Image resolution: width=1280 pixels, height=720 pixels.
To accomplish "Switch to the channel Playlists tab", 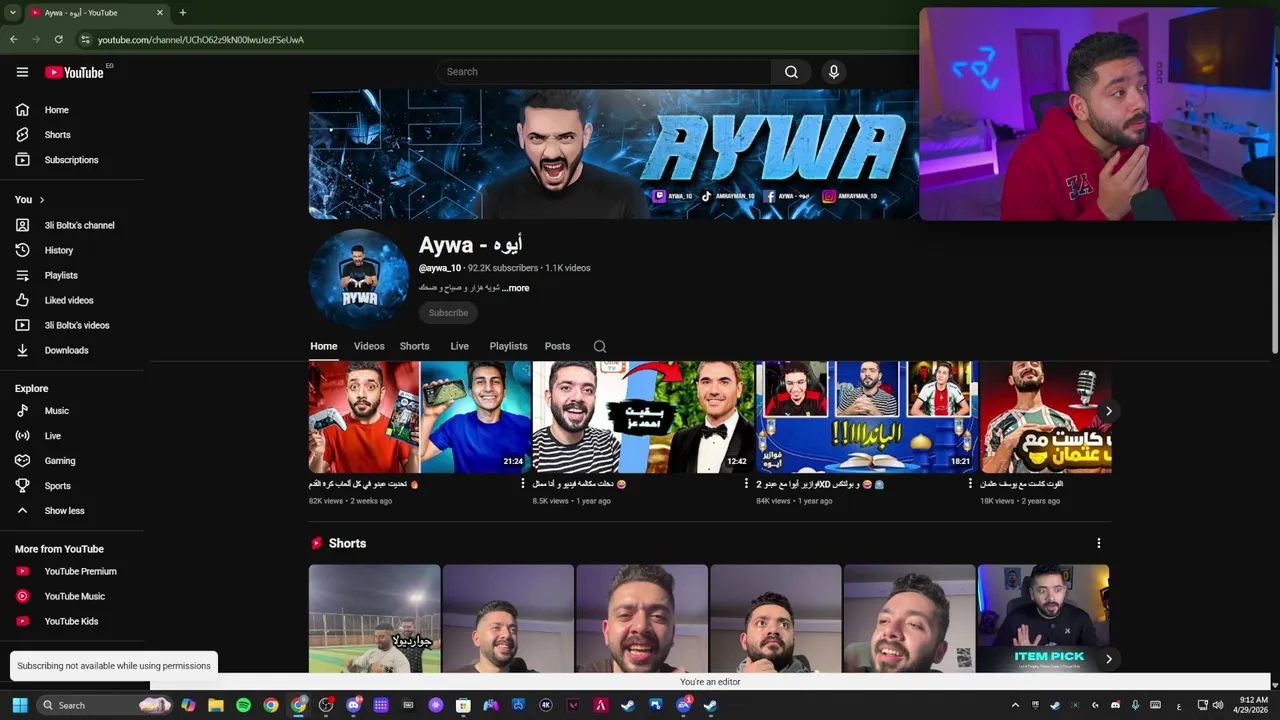I will pos(508,346).
